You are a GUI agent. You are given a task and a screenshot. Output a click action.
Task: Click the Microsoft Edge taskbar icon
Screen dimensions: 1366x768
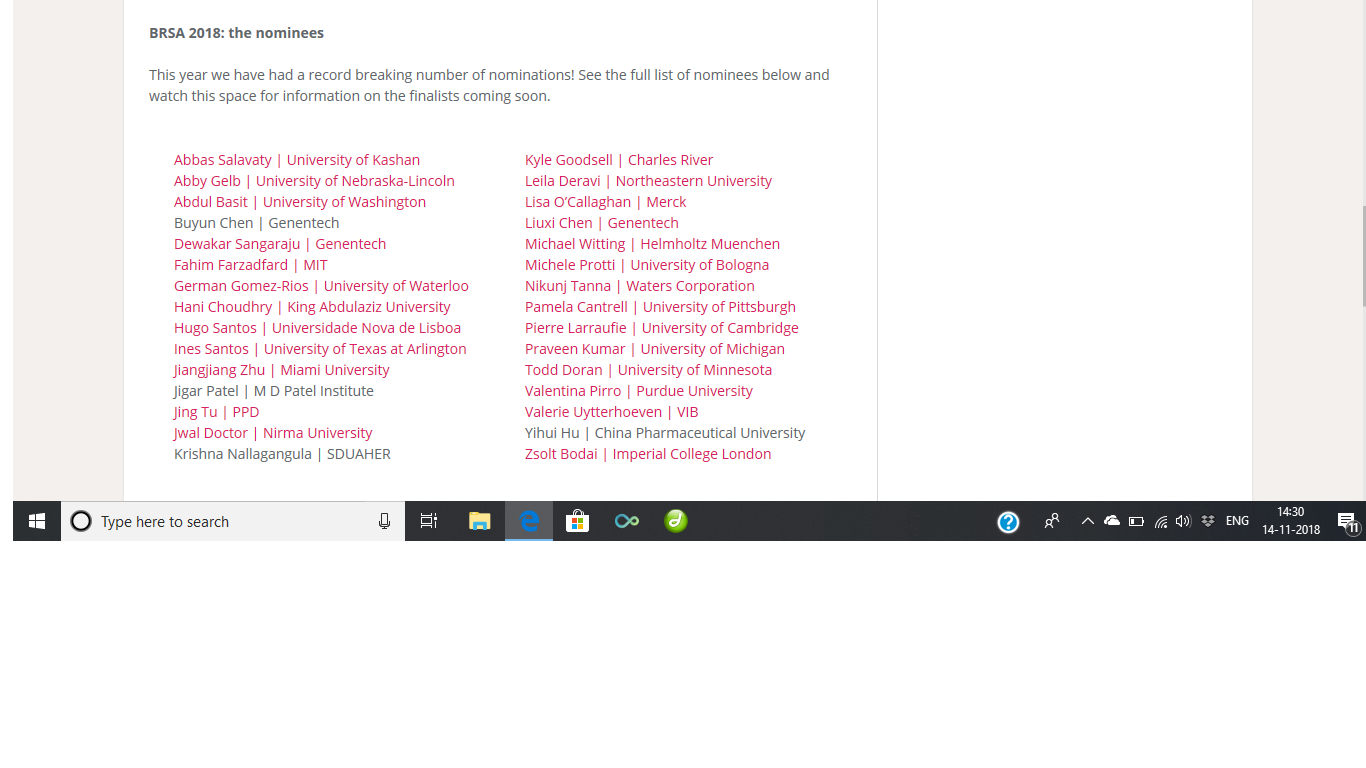[x=529, y=521]
